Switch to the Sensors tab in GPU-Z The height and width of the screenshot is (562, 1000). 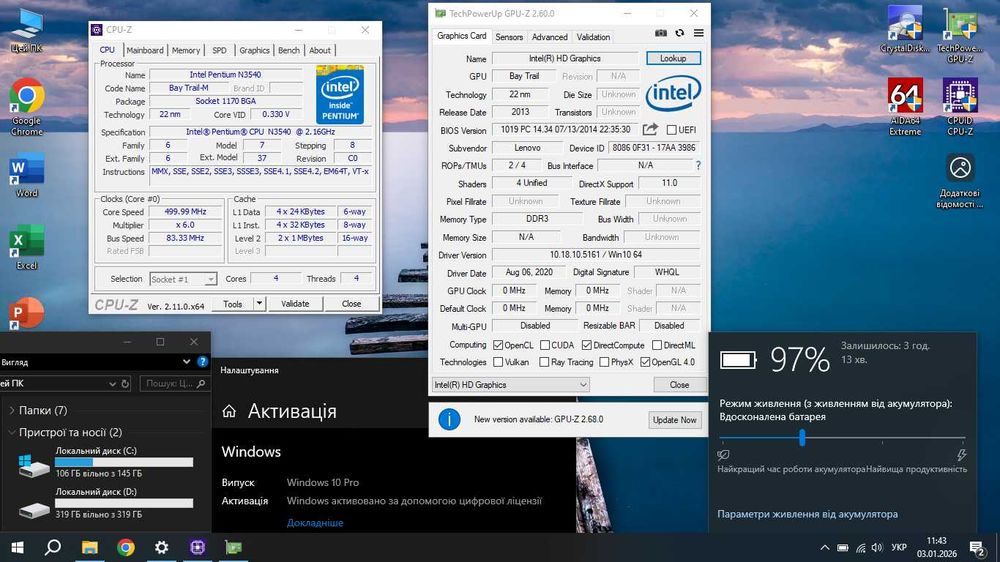[509, 37]
